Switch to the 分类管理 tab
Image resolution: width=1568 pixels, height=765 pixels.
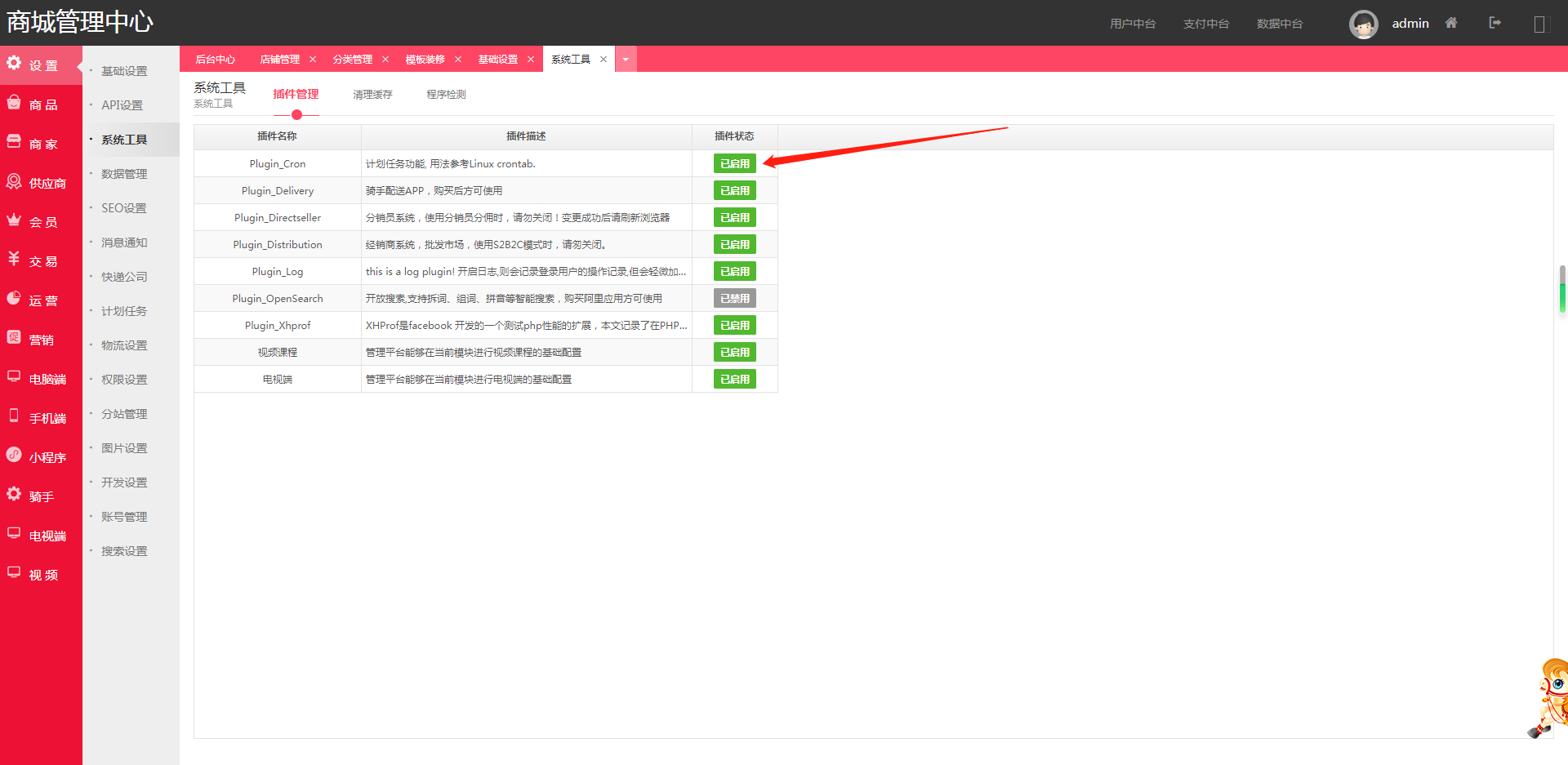(352, 60)
